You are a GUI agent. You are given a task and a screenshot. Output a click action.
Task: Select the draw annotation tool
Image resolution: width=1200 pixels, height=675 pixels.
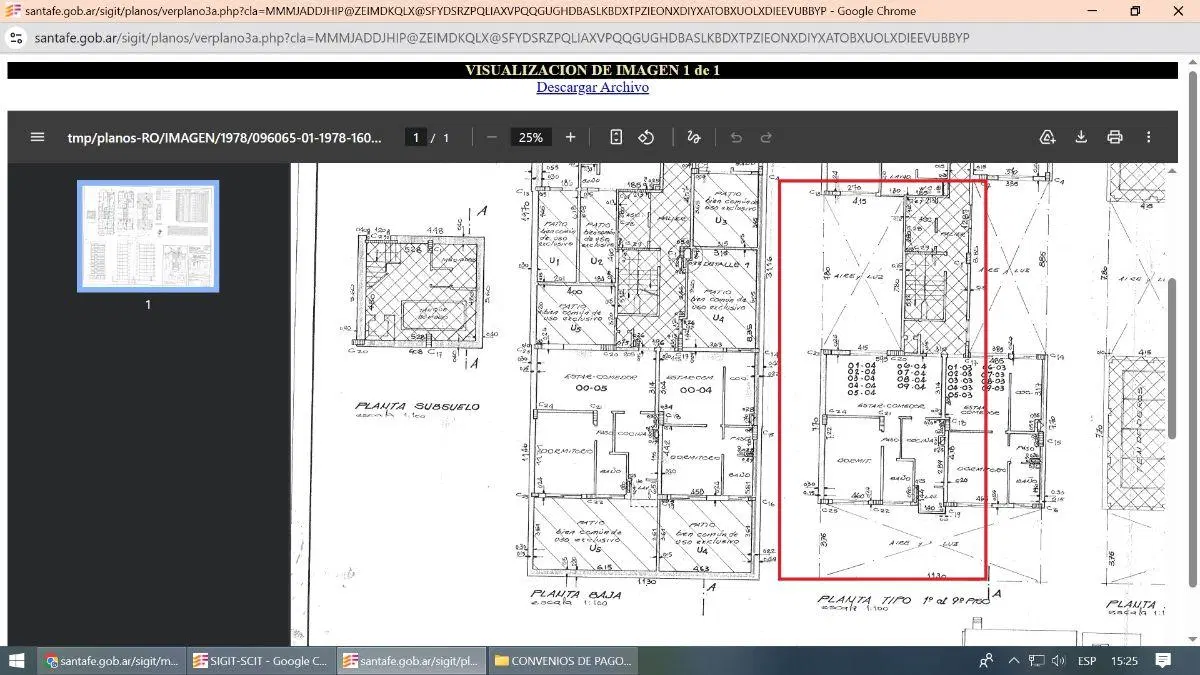pos(694,137)
